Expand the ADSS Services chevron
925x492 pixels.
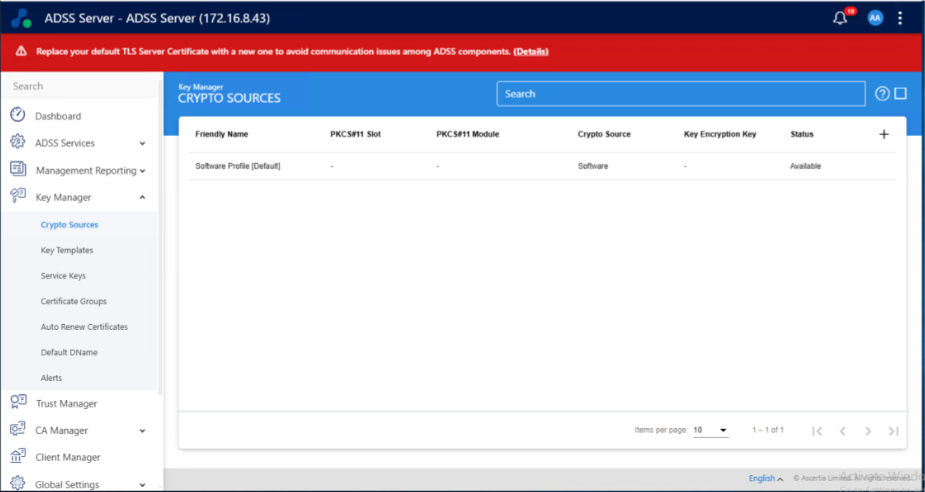(x=142, y=143)
